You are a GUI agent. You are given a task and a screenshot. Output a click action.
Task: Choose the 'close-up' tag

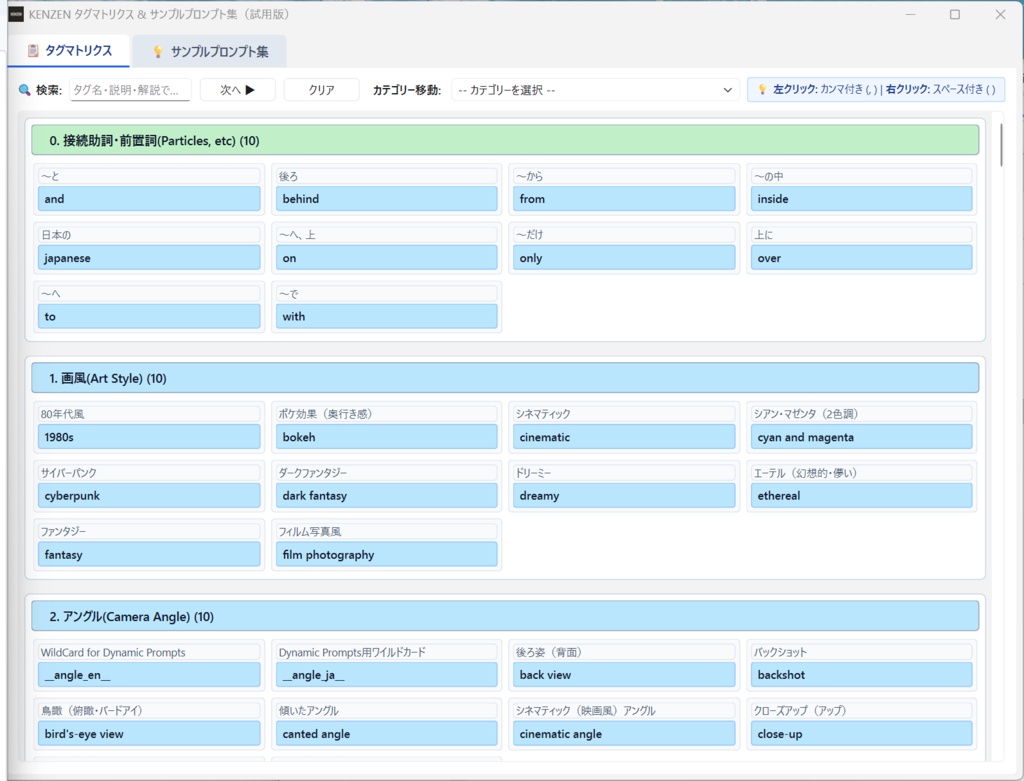[861, 733]
